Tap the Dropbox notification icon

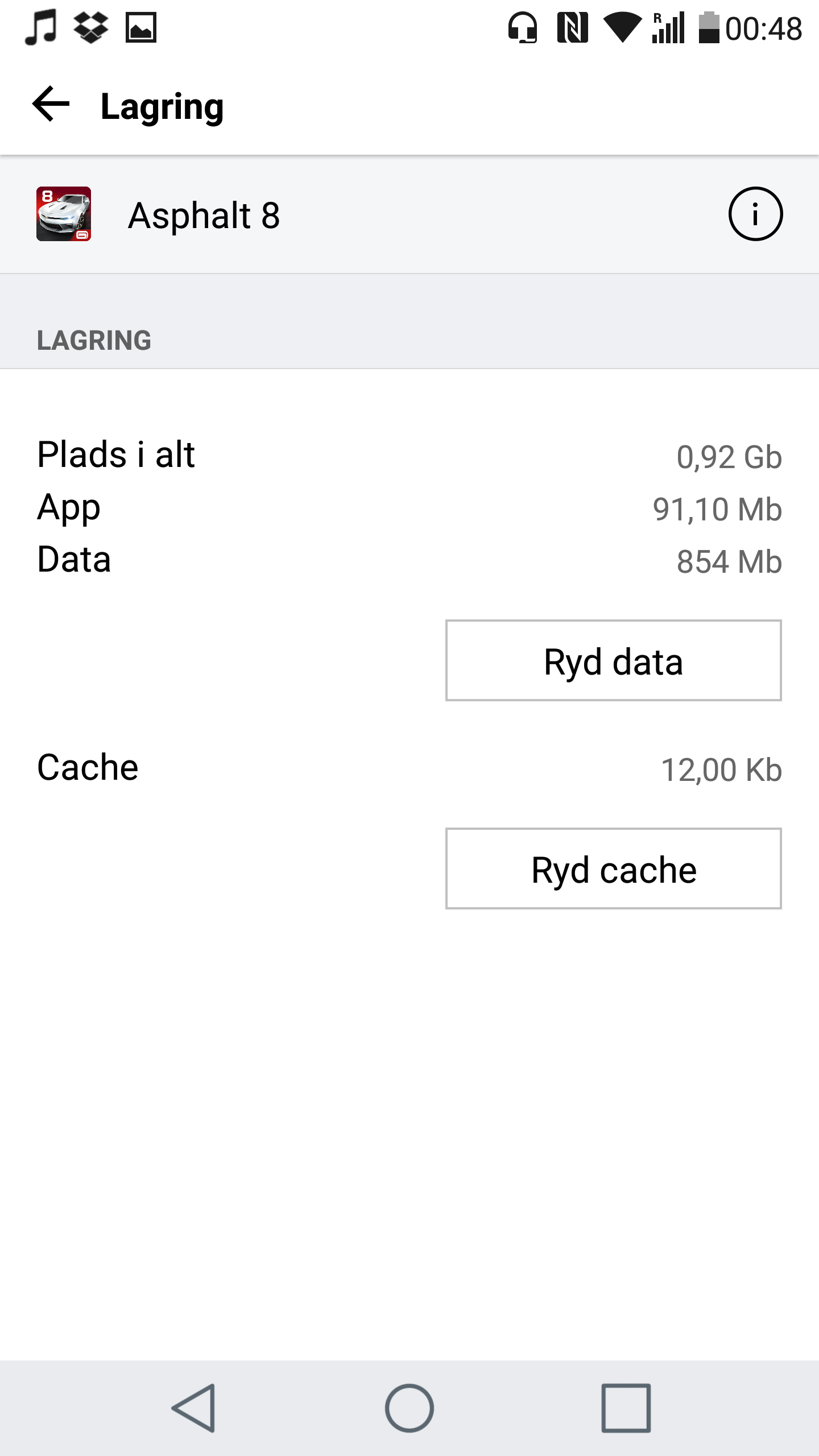point(91,27)
